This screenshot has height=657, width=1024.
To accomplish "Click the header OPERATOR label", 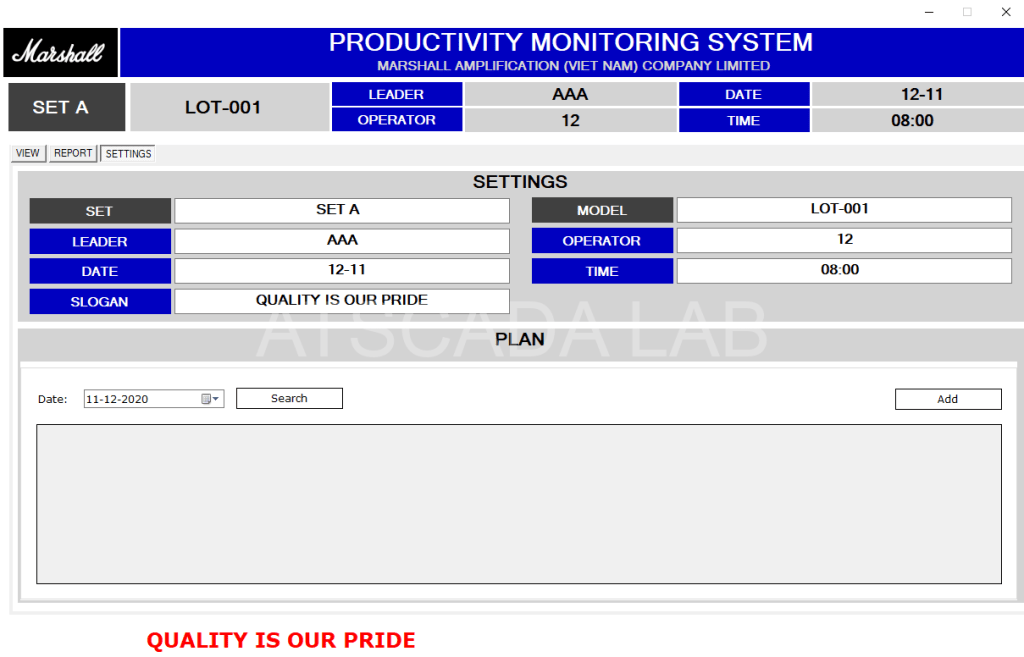I will click(x=397, y=120).
